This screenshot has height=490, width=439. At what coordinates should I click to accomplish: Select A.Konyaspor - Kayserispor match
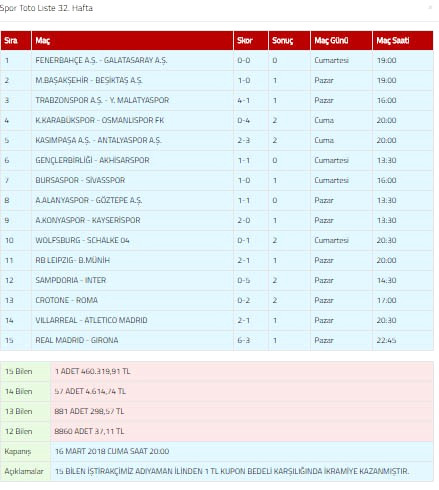pyautogui.click(x=88, y=220)
